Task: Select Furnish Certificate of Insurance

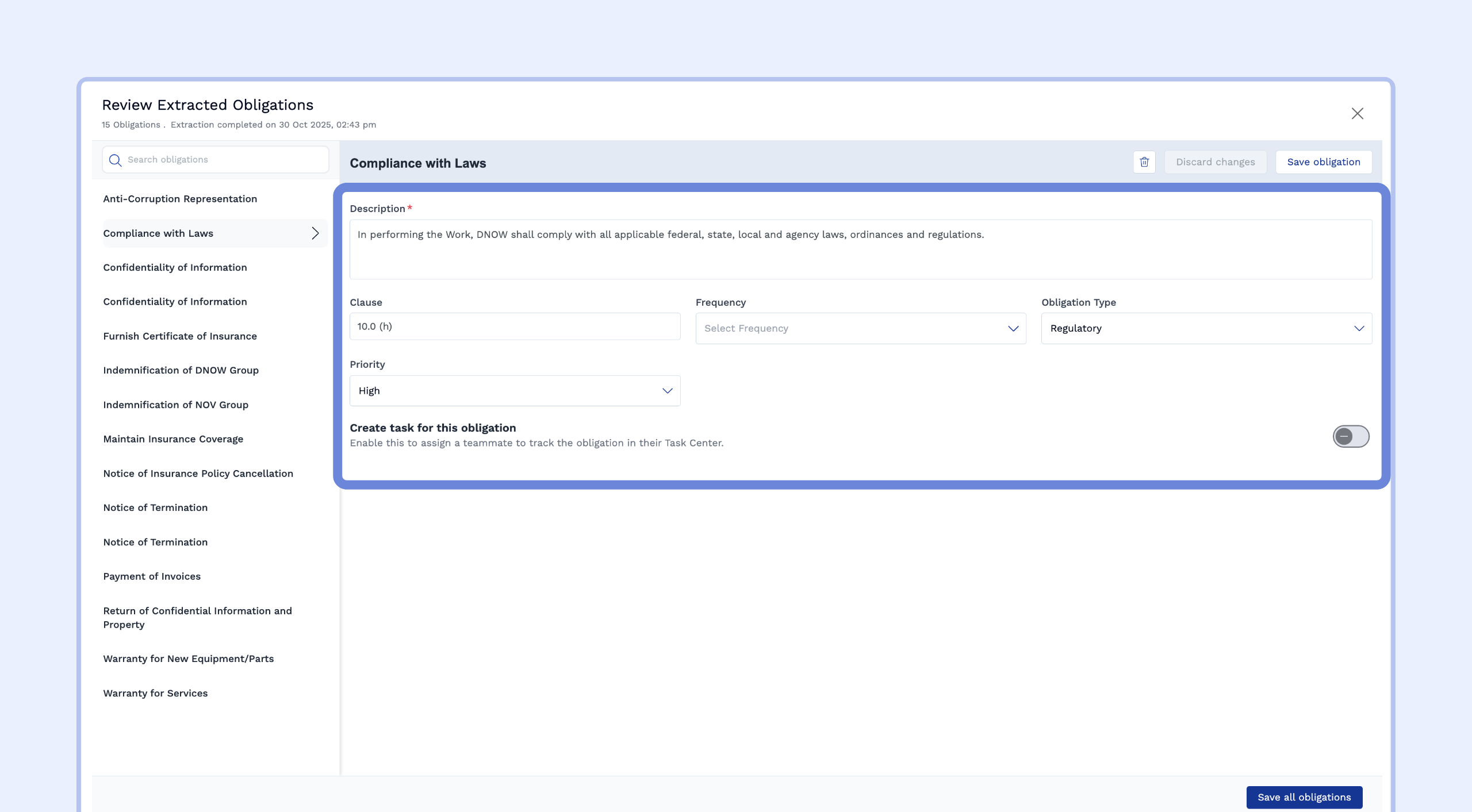Action: [x=180, y=336]
